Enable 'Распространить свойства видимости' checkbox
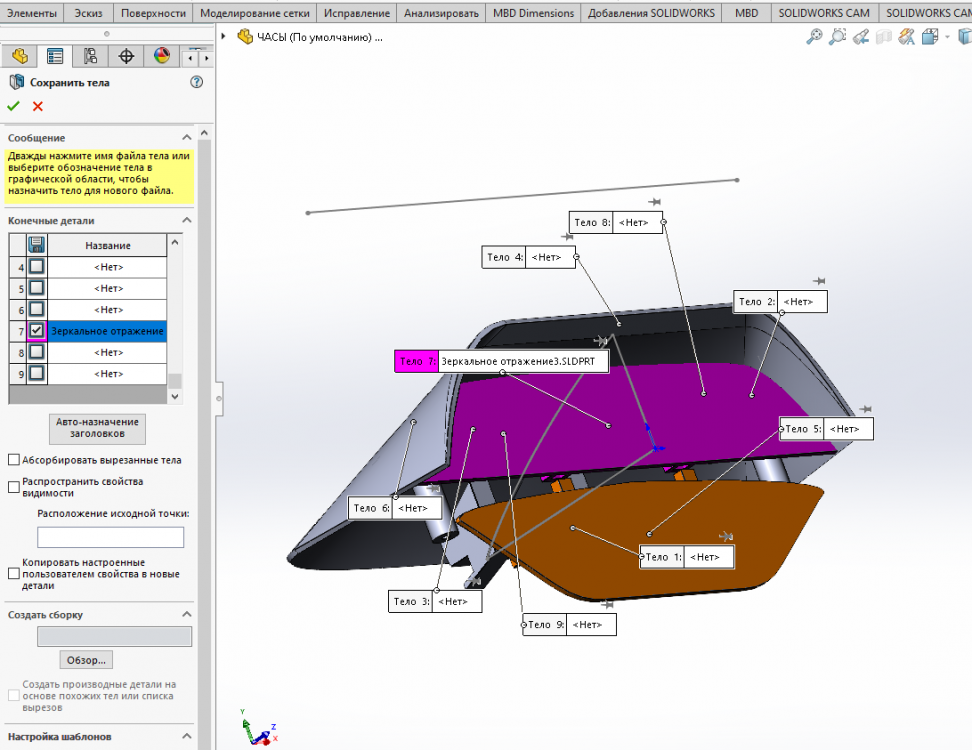 point(14,487)
